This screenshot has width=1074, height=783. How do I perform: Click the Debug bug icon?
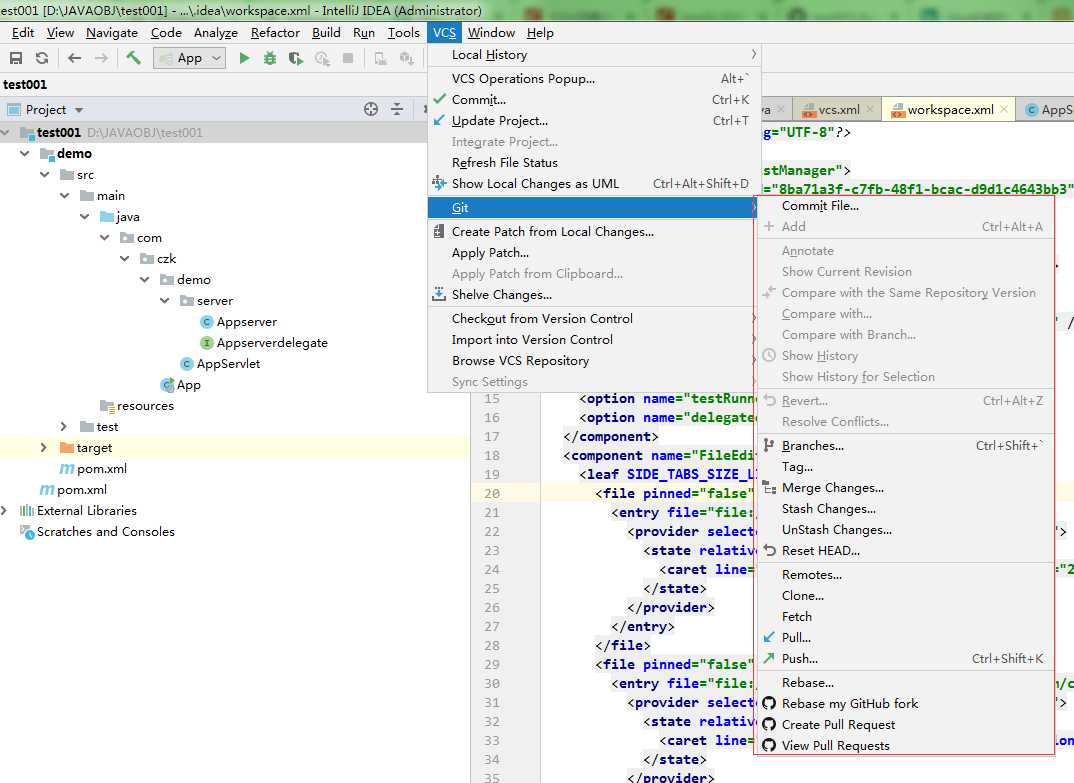coord(270,58)
